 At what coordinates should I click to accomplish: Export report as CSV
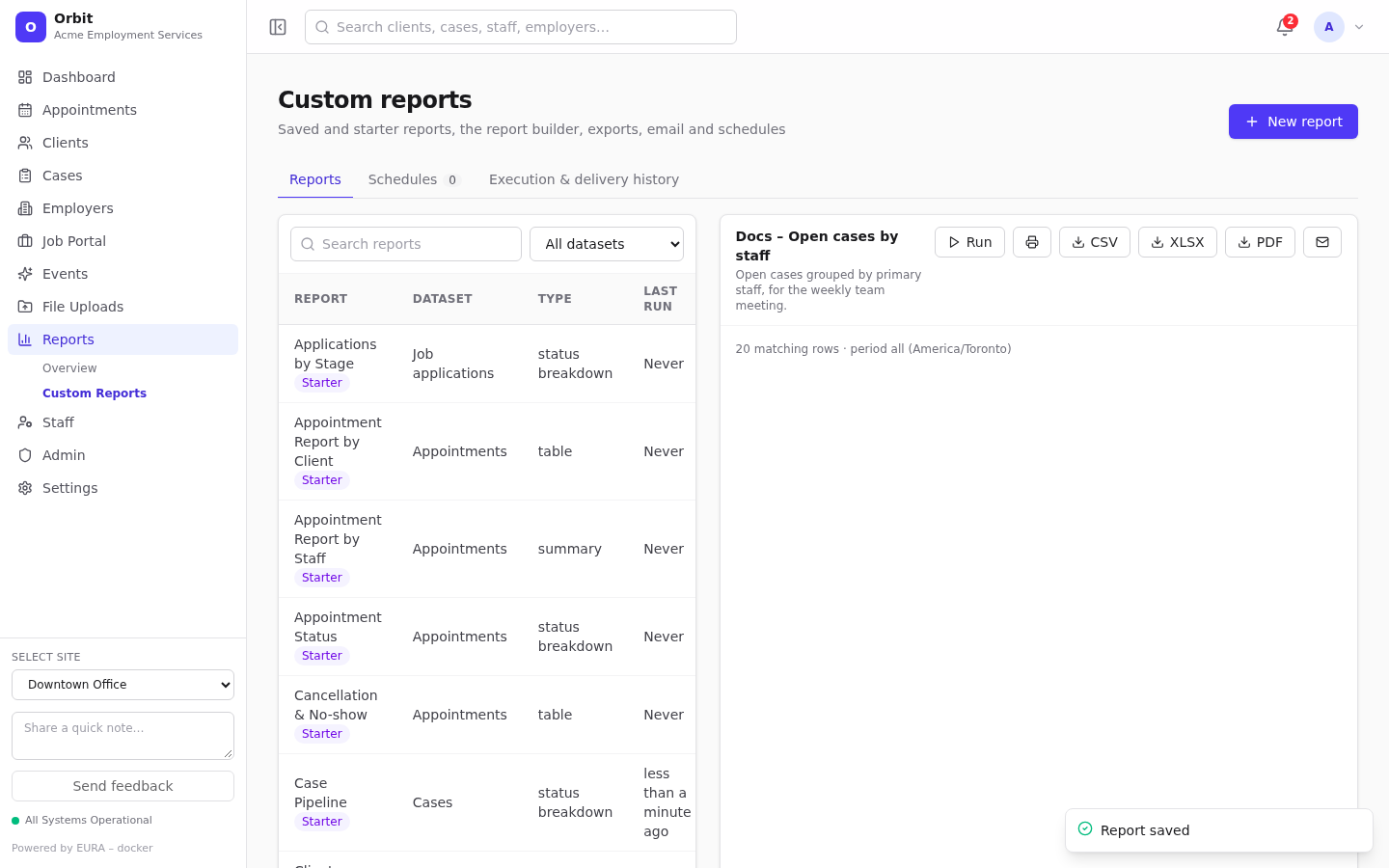(1095, 242)
